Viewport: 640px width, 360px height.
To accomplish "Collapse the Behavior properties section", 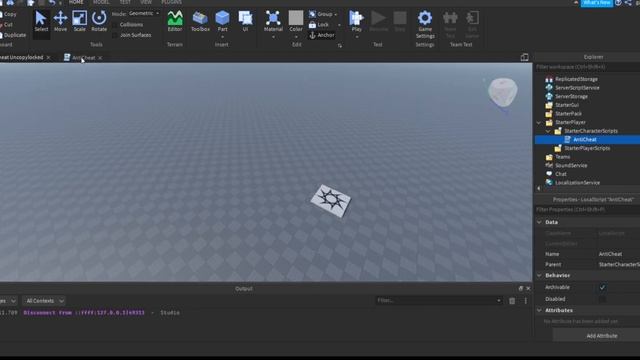I will point(539,276).
